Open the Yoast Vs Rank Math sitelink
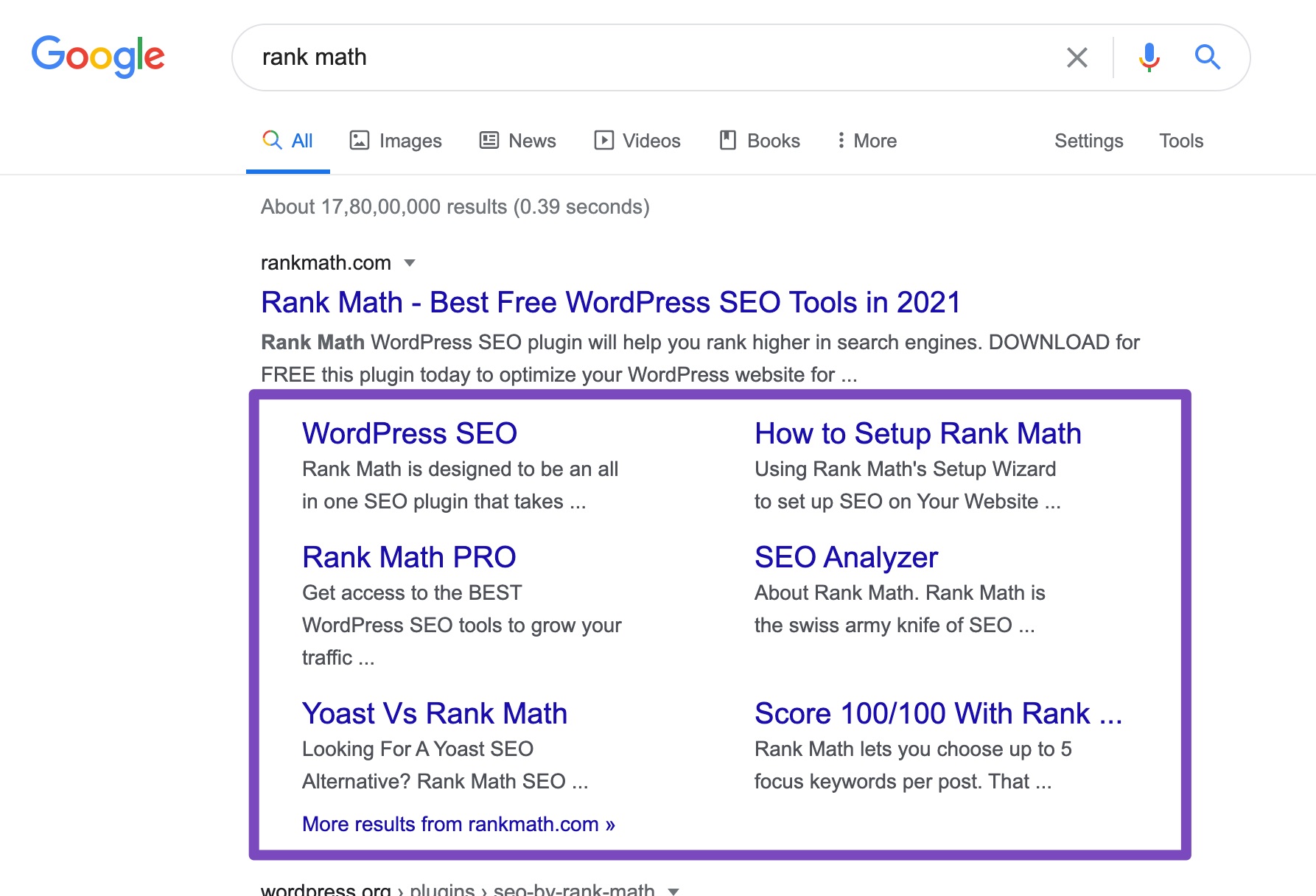The height and width of the screenshot is (896, 1316). click(x=435, y=713)
